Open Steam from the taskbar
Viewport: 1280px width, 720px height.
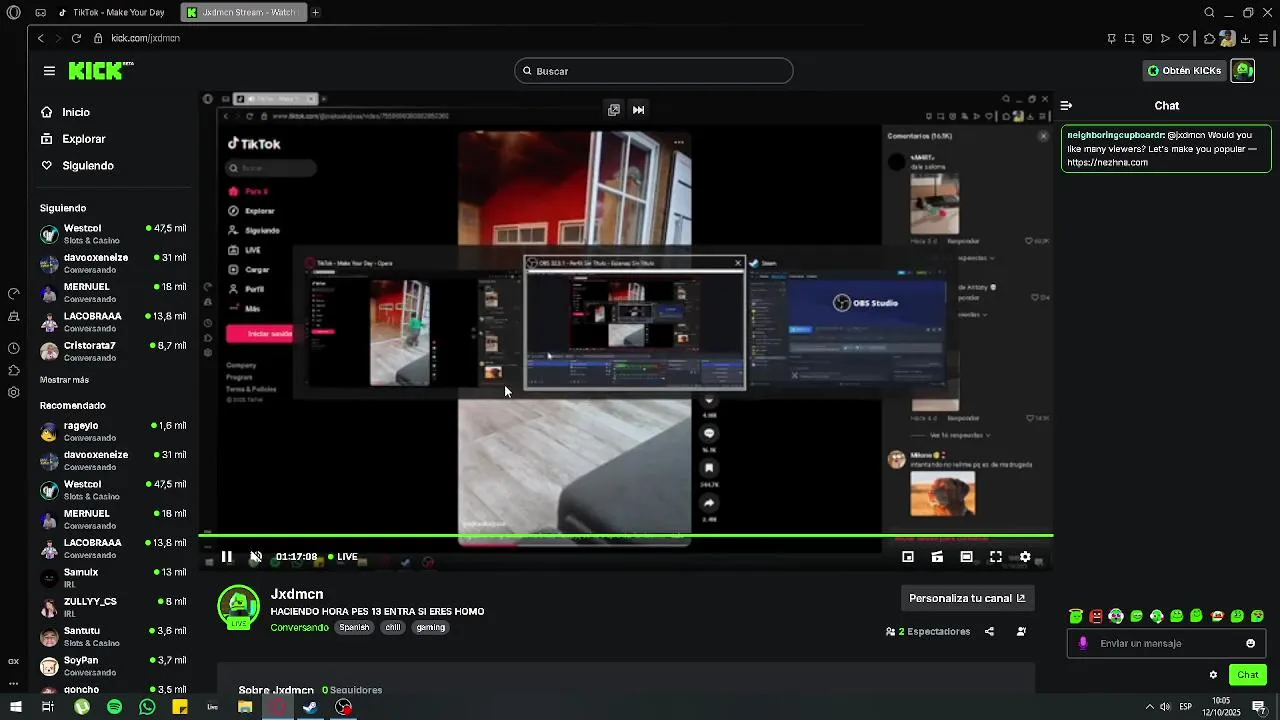coord(310,707)
